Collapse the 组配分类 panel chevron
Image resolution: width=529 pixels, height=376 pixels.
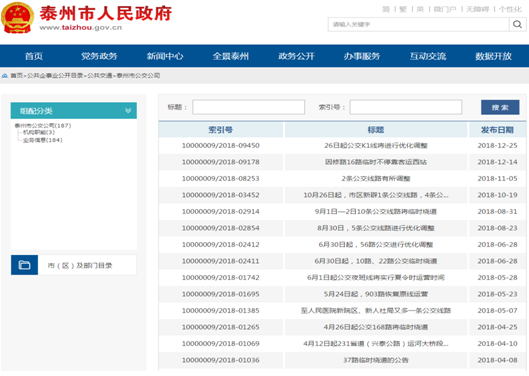[128, 110]
